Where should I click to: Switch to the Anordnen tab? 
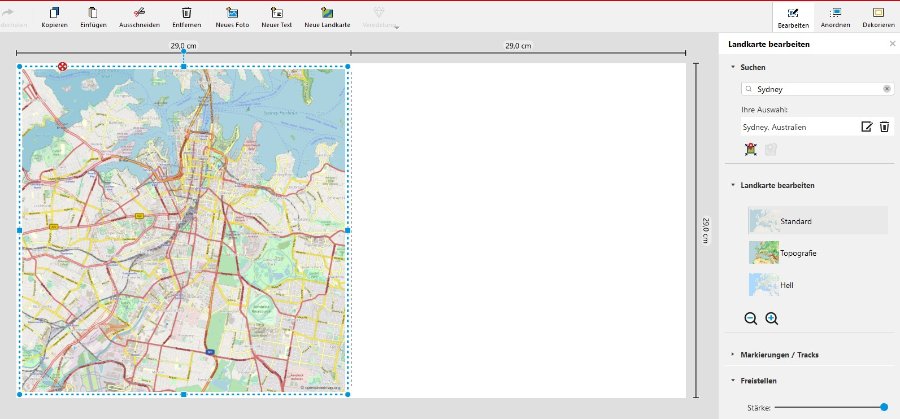834,16
